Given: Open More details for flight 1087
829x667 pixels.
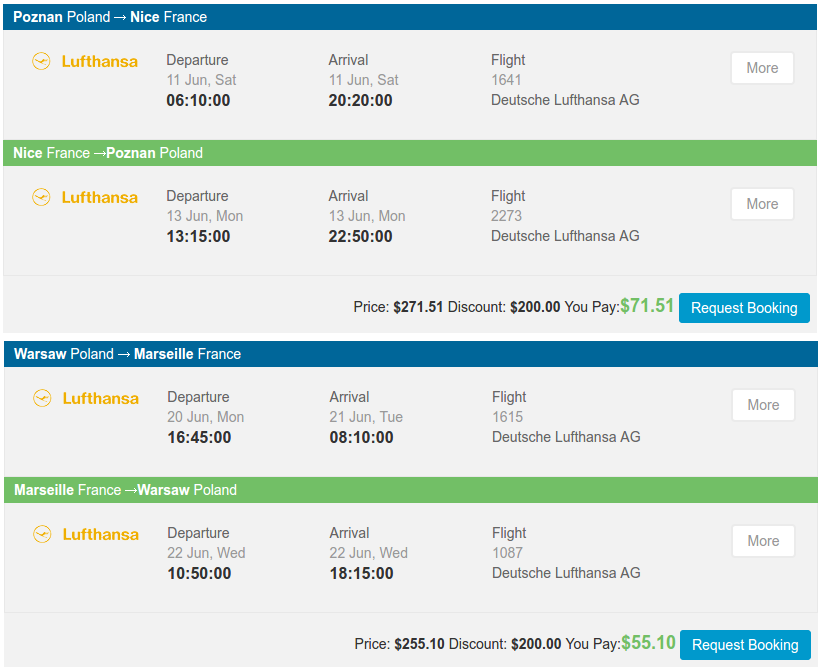Looking at the screenshot, I should [763, 541].
